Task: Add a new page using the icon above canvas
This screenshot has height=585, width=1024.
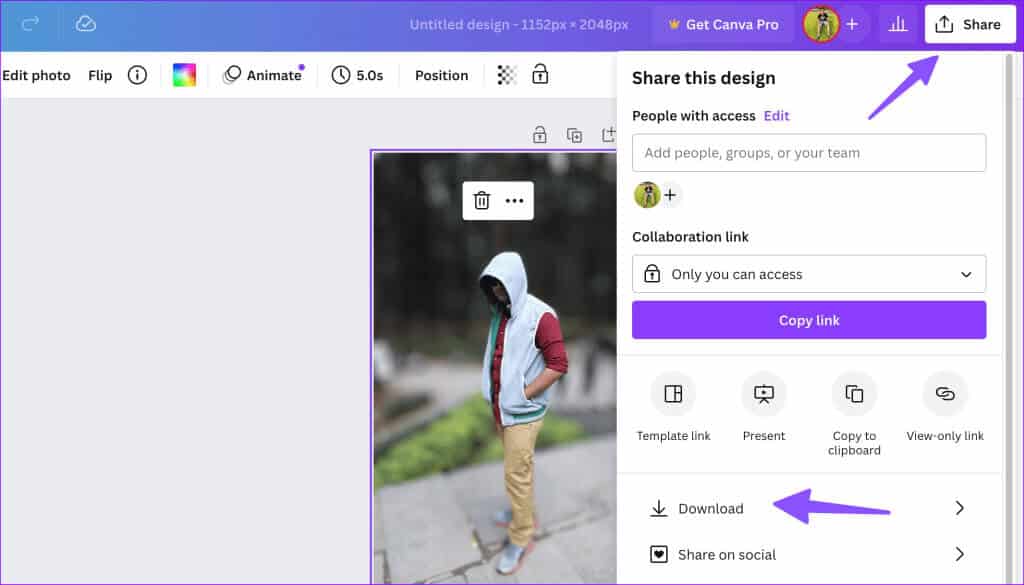Action: 609,135
